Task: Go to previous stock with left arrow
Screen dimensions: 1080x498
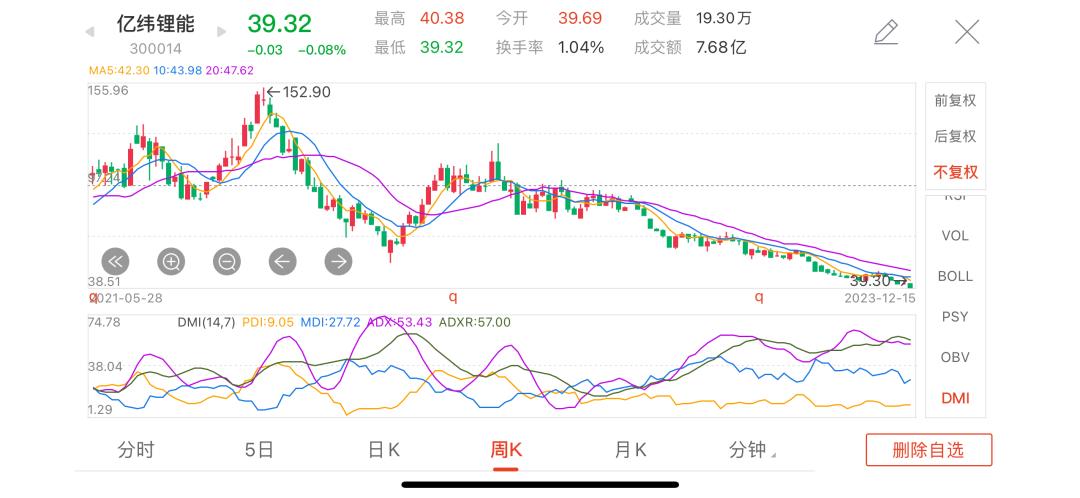Action: coord(90,32)
